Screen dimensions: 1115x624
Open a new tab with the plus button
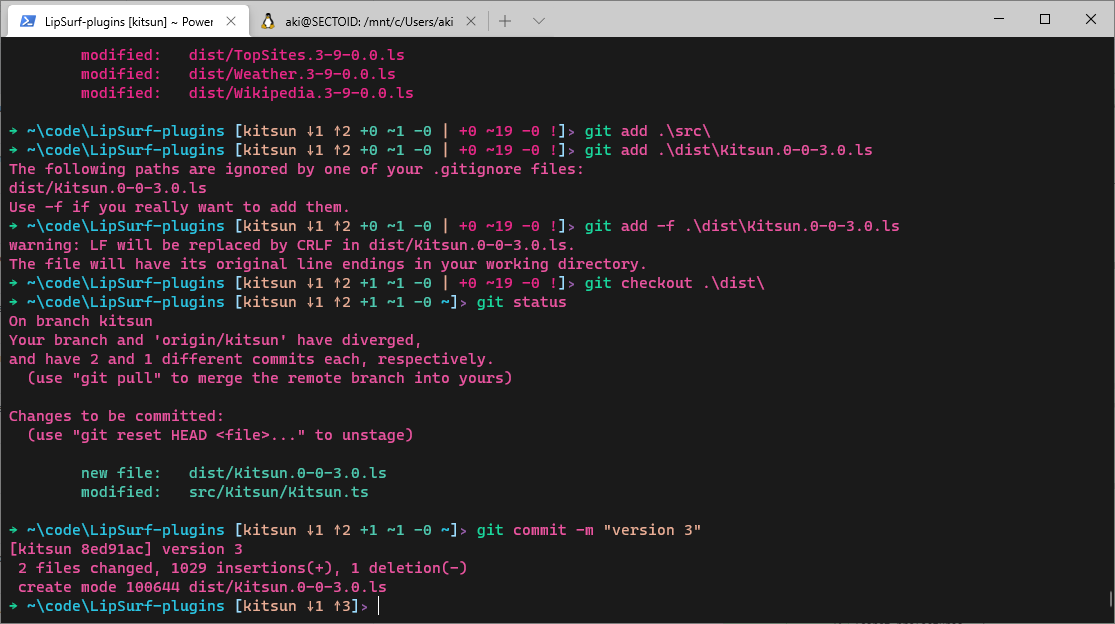coord(505,20)
